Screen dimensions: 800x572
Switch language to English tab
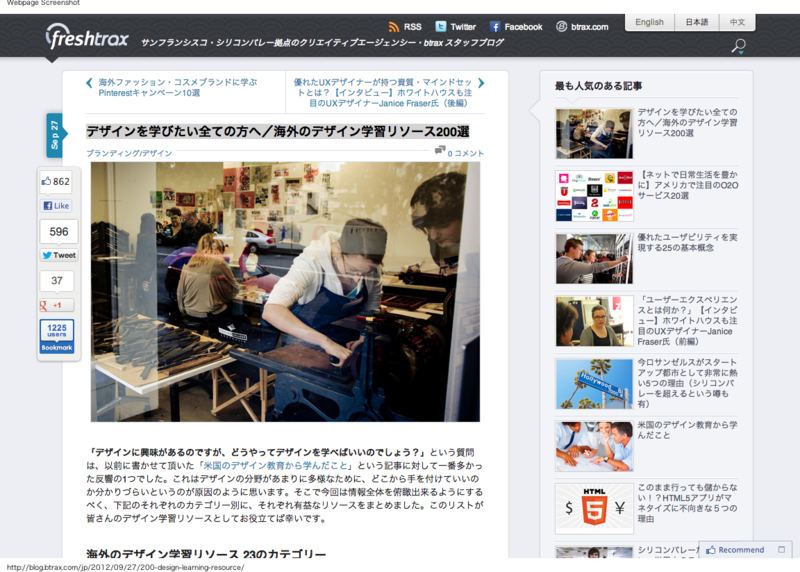coord(649,22)
